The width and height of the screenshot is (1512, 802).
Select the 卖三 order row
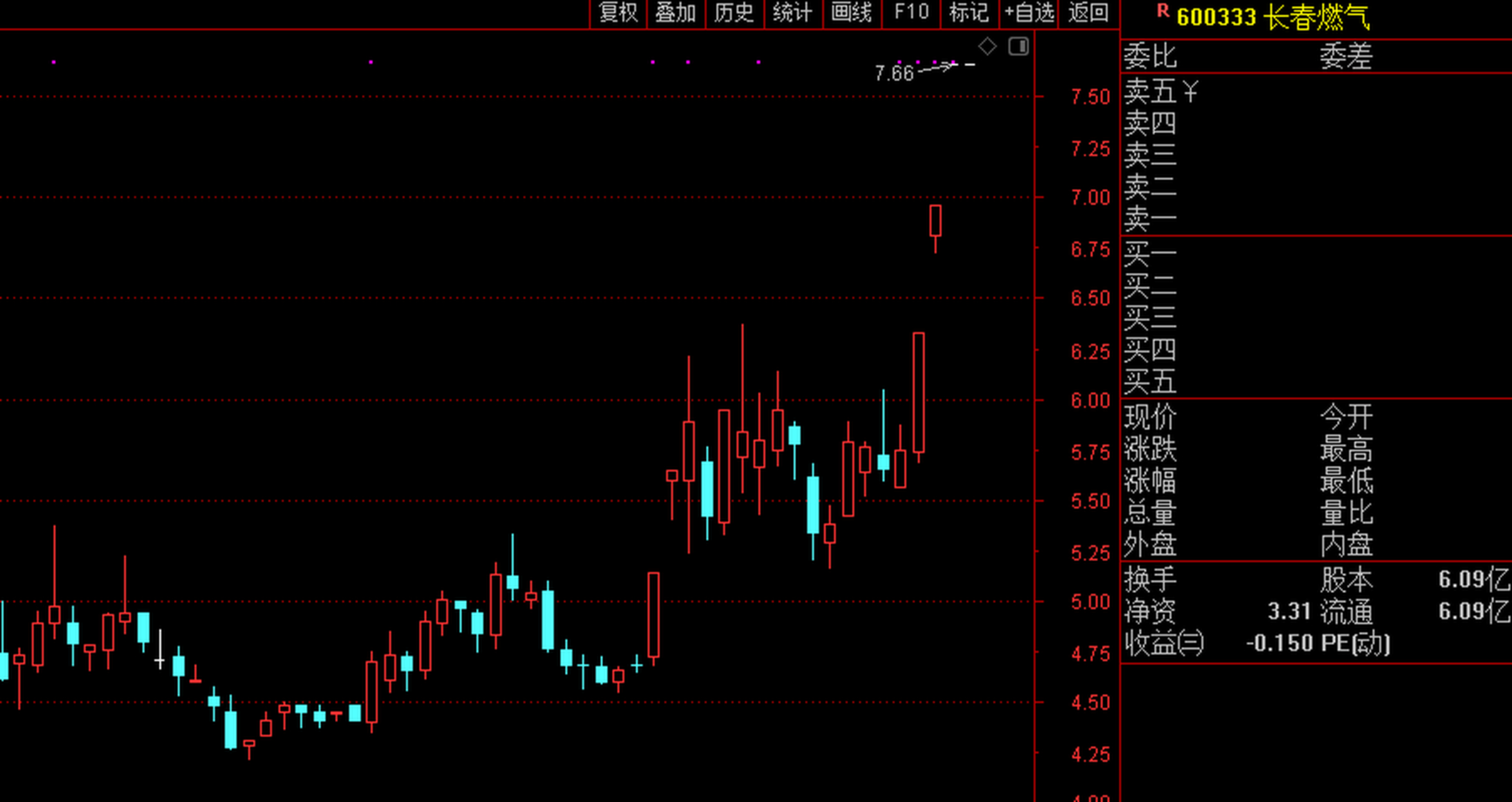tap(1316, 155)
